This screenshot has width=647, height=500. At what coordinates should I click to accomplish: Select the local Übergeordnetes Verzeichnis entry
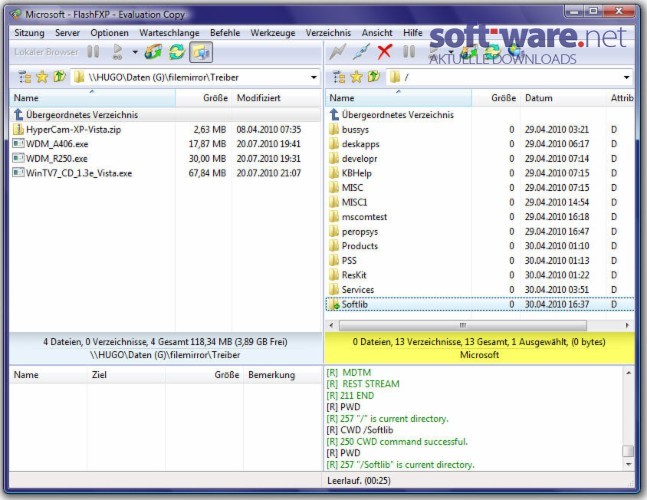pyautogui.click(x=165, y=115)
